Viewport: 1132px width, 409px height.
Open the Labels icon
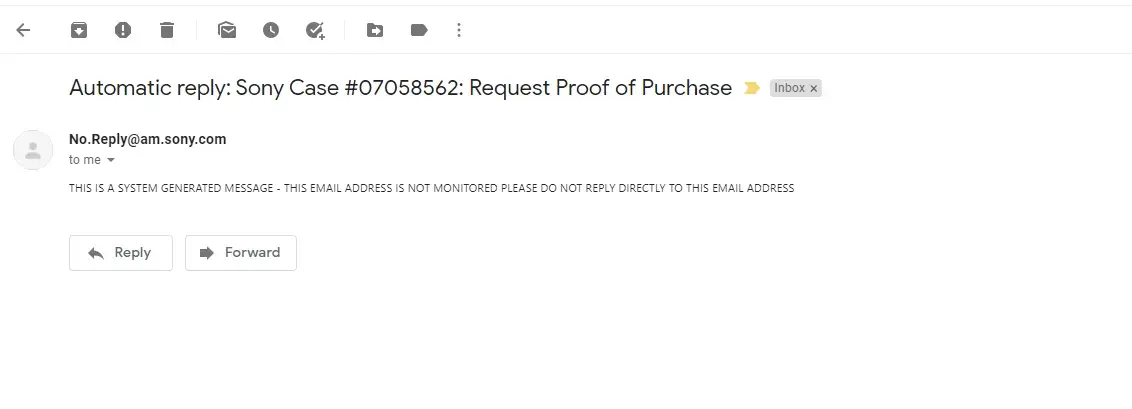(x=419, y=30)
